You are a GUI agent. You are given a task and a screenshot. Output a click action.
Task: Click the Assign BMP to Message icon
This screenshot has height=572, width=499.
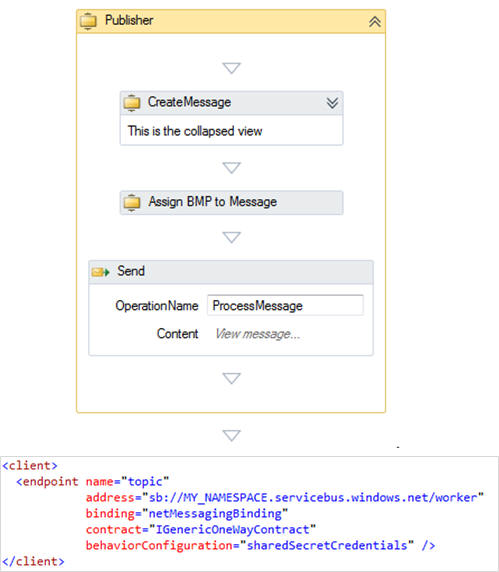pyautogui.click(x=132, y=202)
